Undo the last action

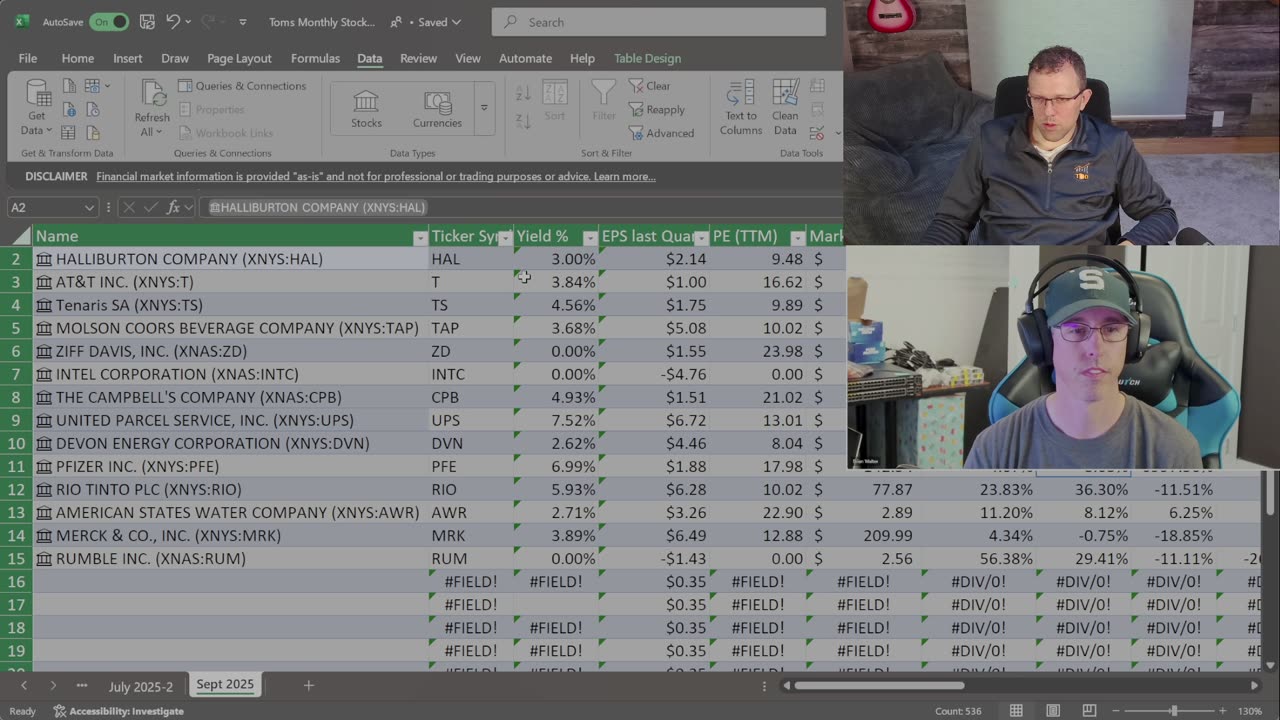pyautogui.click(x=173, y=22)
